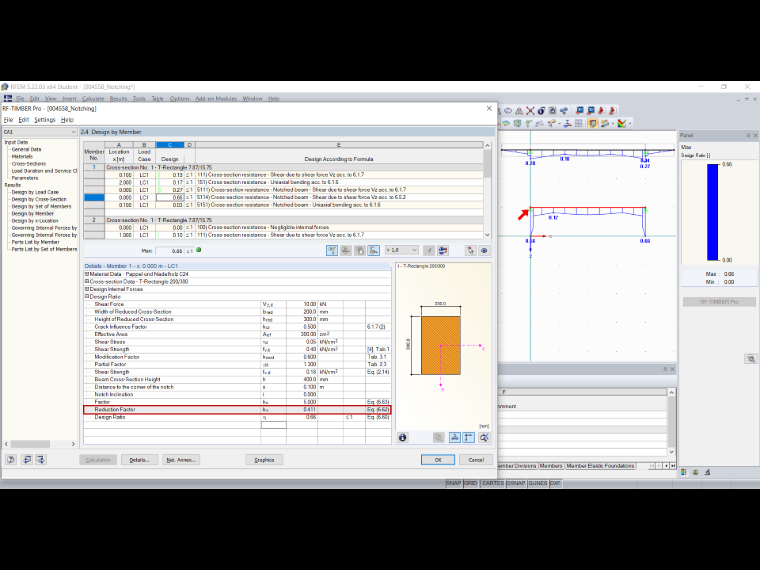Click the show axes icon below the cross-section preview
The width and height of the screenshot is (760, 570).
pyautogui.click(x=469, y=438)
